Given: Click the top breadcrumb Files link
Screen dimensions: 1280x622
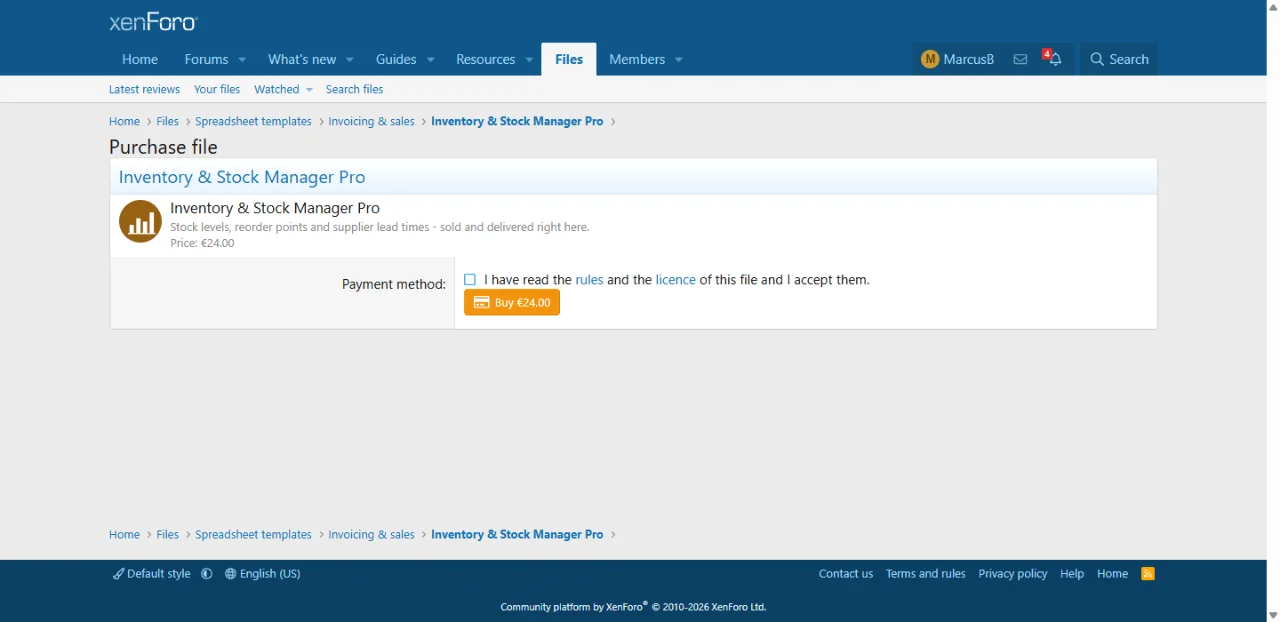Looking at the screenshot, I should (167, 121).
